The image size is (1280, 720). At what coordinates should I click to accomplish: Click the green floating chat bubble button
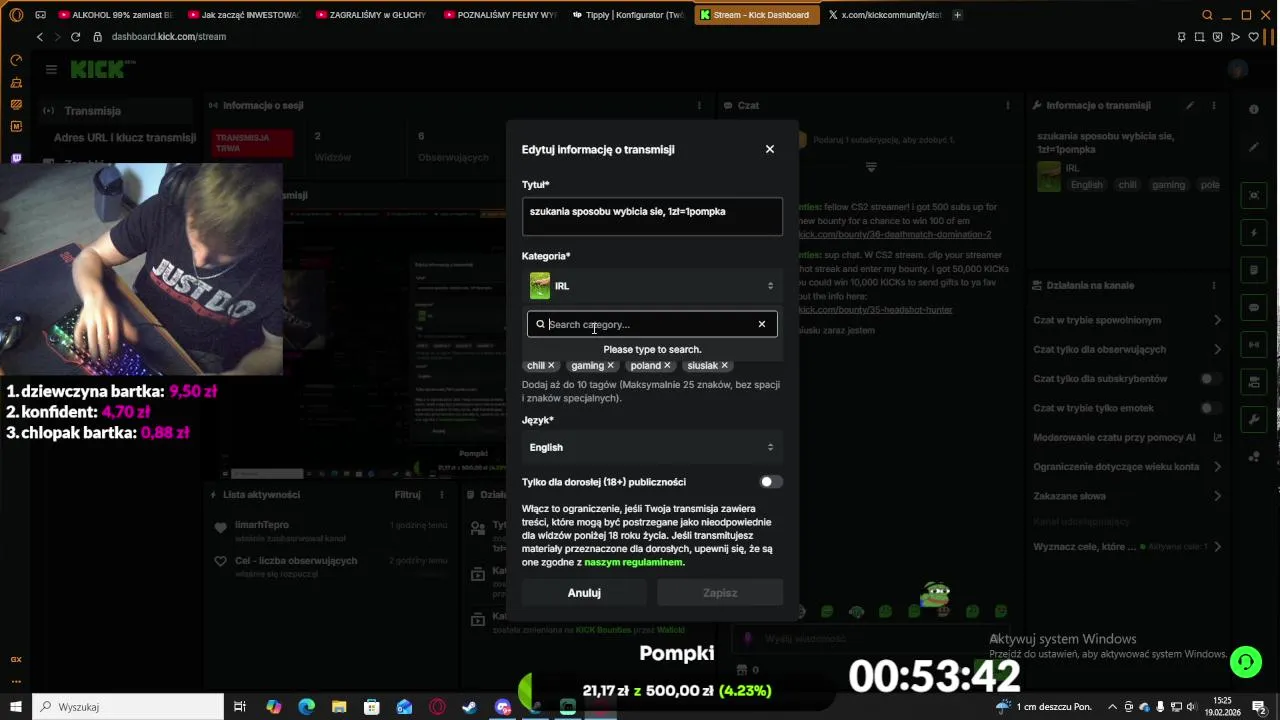(x=1245, y=661)
